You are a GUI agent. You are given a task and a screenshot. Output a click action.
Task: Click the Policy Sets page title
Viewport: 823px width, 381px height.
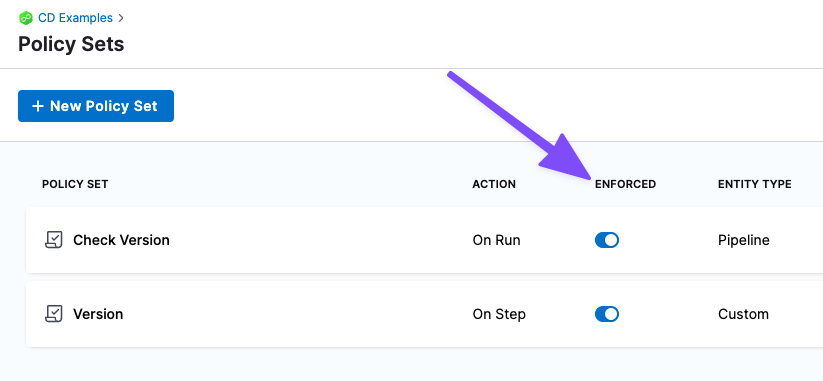[x=71, y=44]
